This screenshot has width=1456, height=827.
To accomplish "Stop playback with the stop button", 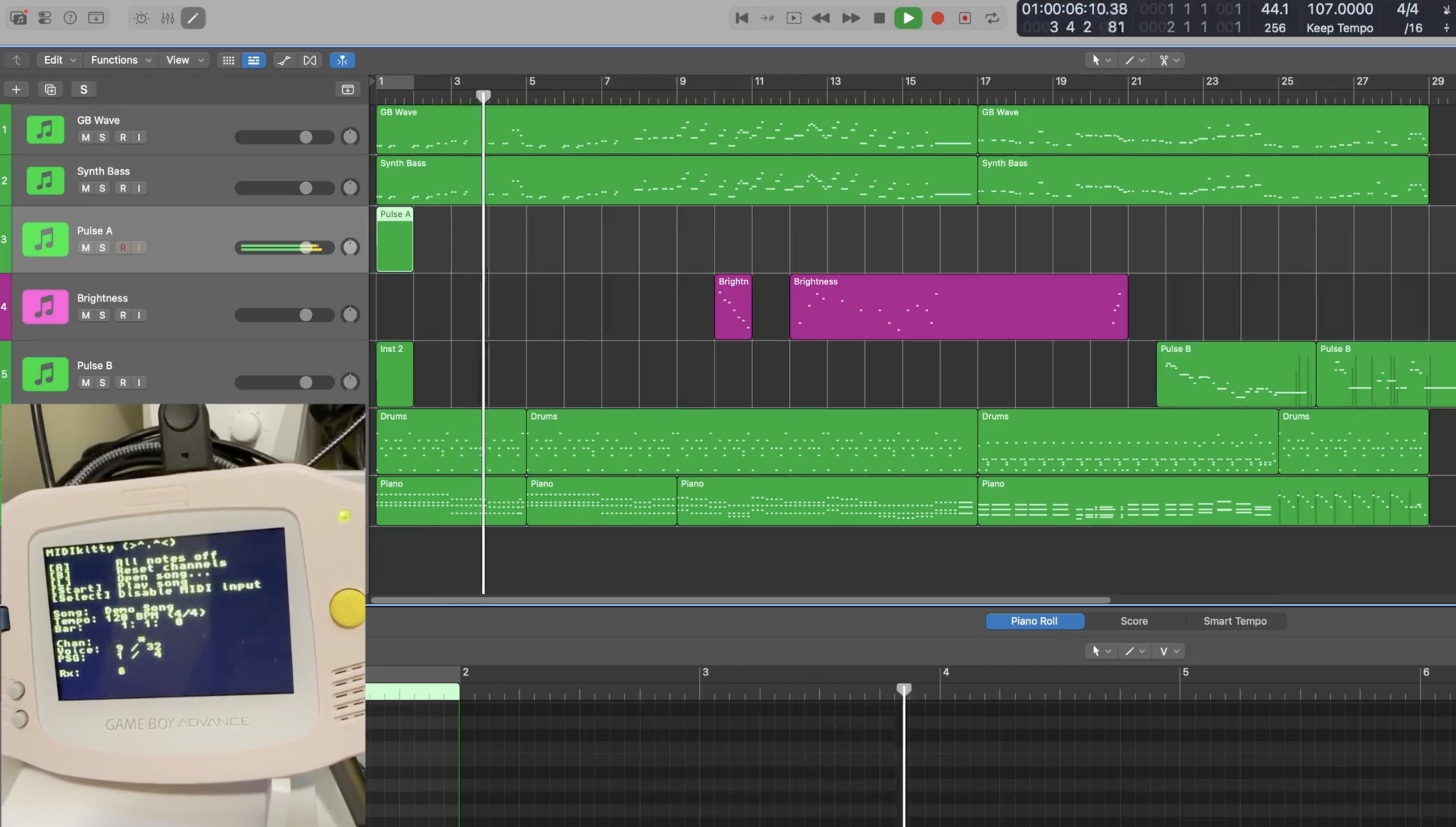I will point(879,18).
